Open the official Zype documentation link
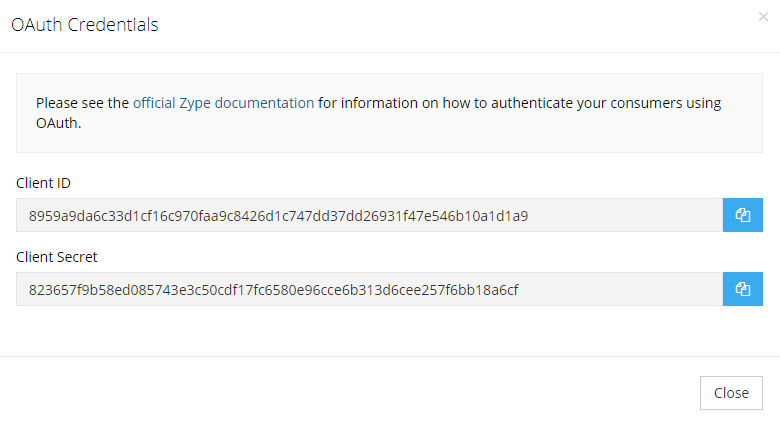Image resolution: width=780 pixels, height=428 pixels. tap(223, 103)
